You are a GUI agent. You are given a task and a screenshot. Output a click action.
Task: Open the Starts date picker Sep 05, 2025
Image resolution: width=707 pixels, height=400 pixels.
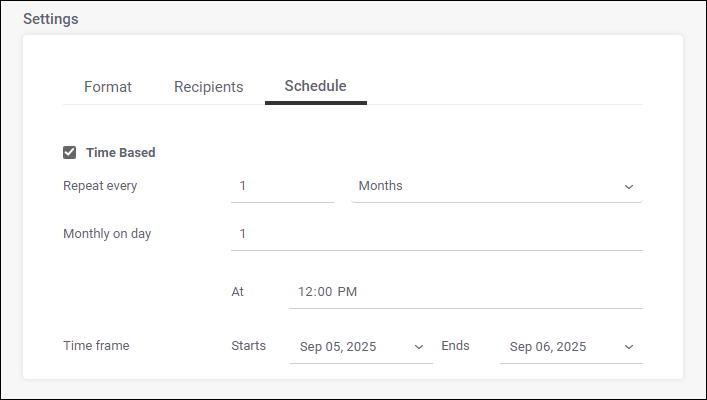click(x=350, y=347)
